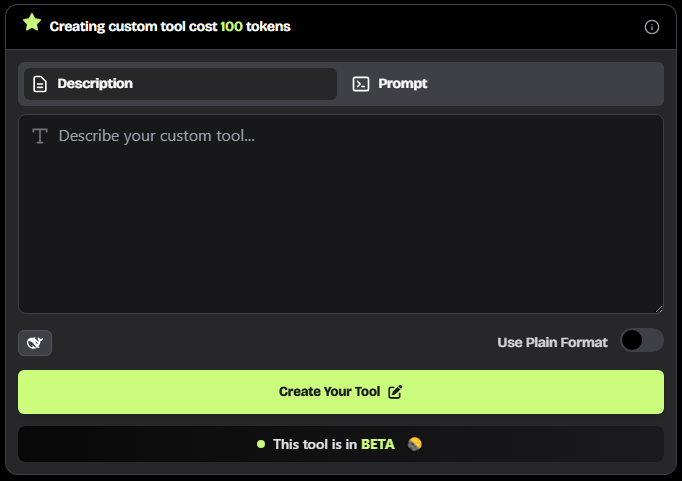Click the green status dot in beta banner
682x481 pixels.
point(261,444)
